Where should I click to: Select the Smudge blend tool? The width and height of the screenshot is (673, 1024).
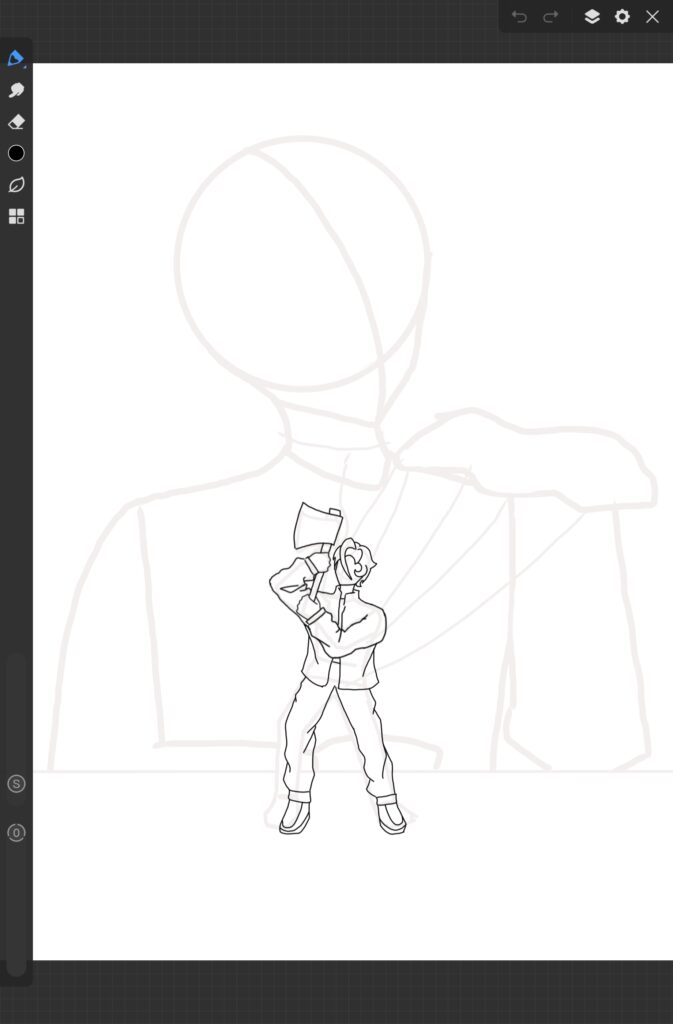coord(16,90)
